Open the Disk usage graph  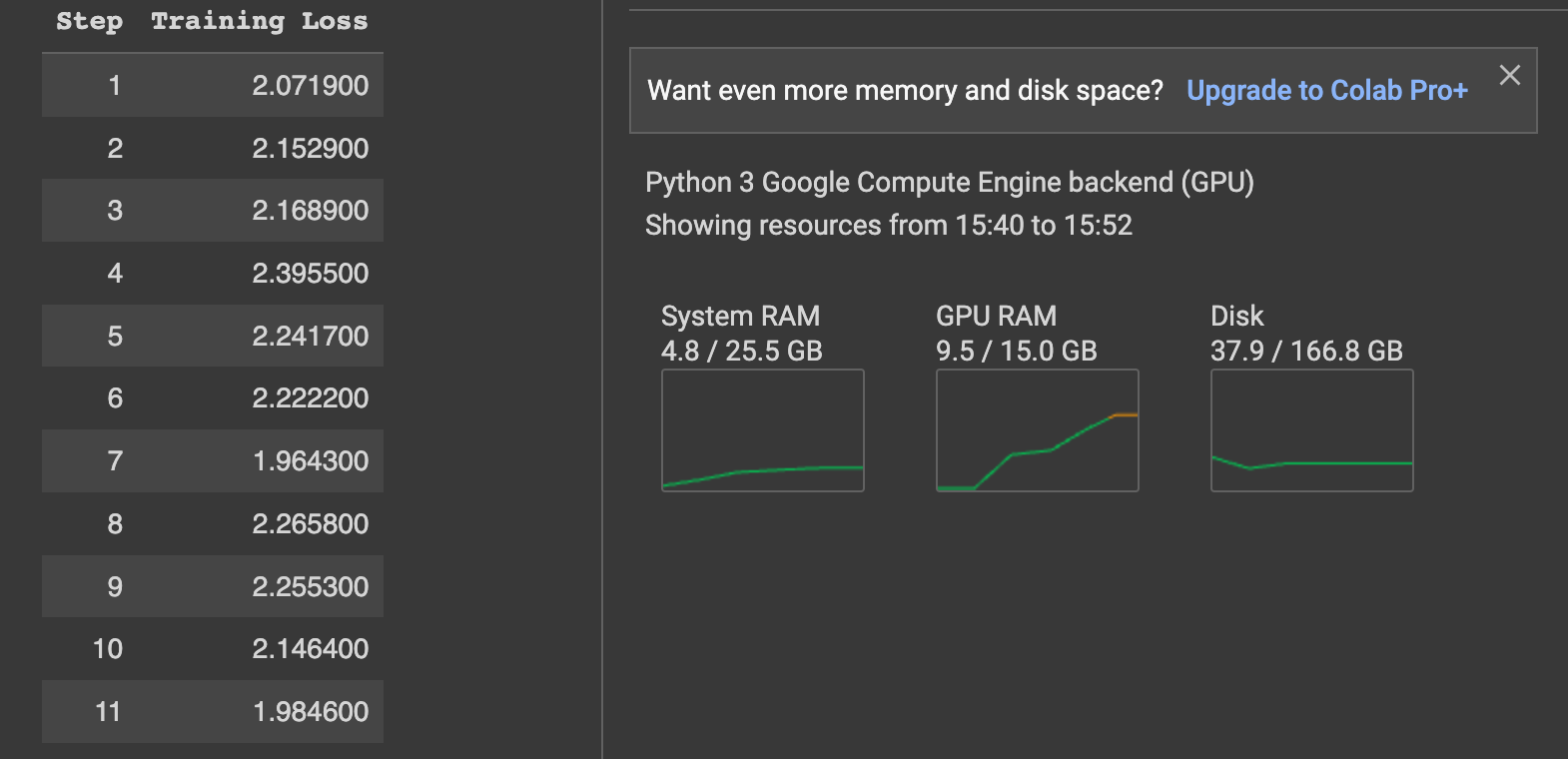[1311, 430]
